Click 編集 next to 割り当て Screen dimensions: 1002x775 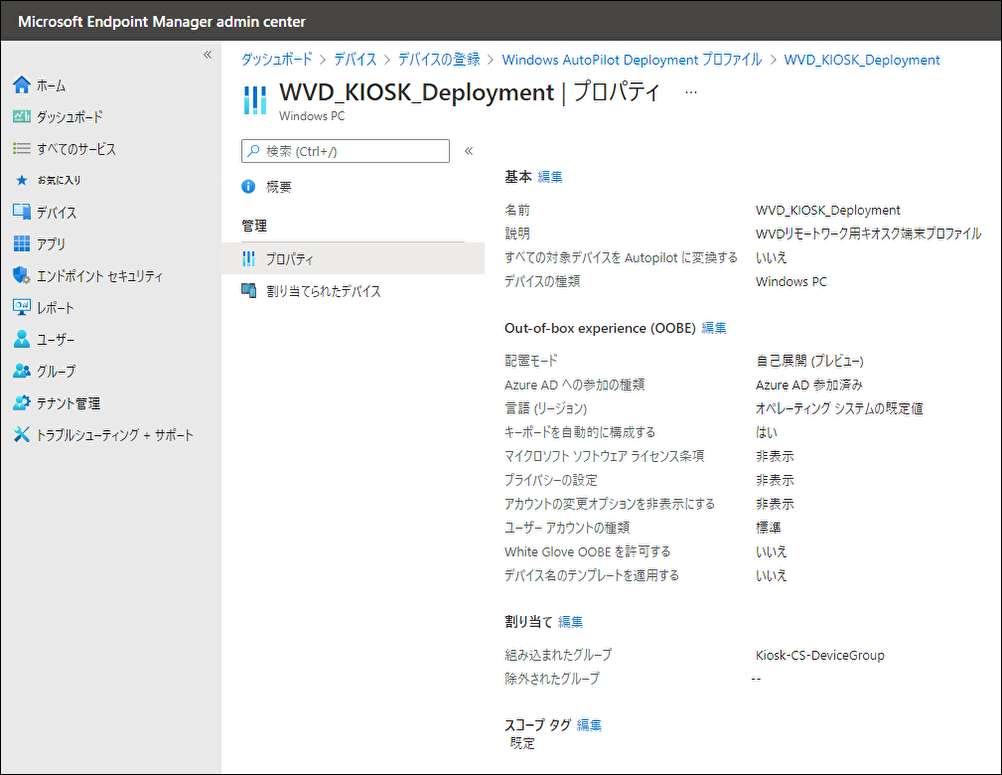570,622
